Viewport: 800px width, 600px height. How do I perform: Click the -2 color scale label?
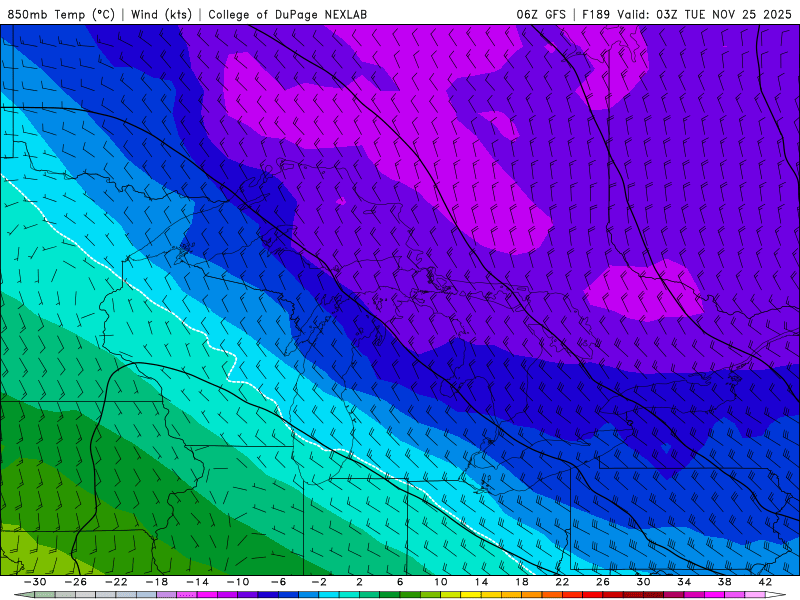click(319, 582)
